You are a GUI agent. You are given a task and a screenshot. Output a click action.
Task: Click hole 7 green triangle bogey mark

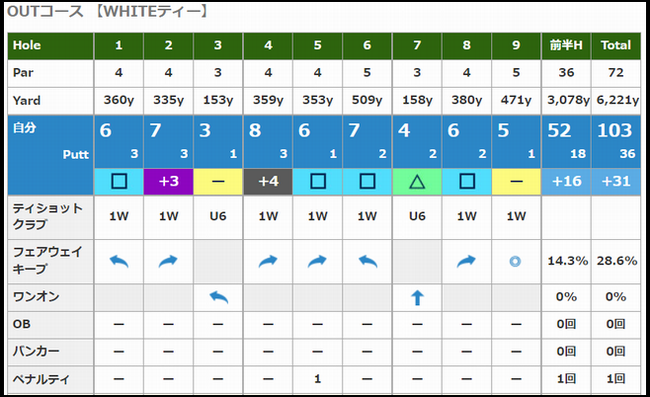click(x=417, y=182)
